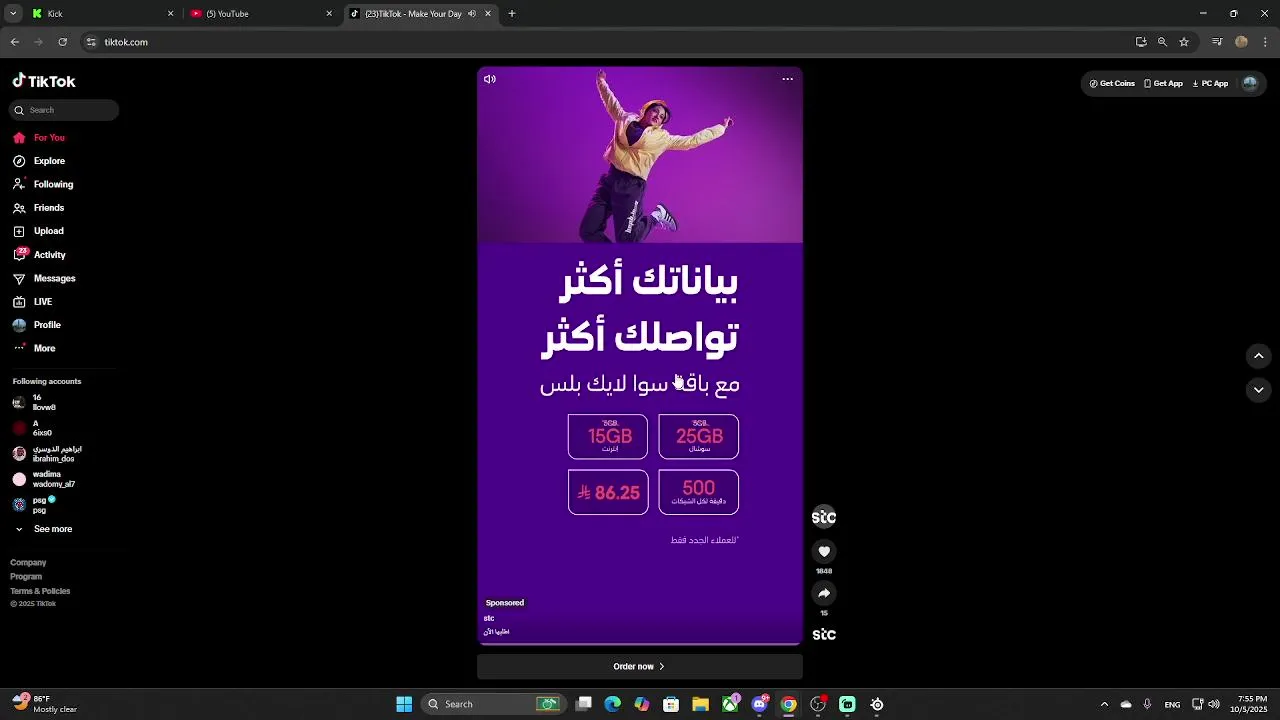Click the Windows taskbar Search box
Screen dimensions: 1280x720
[492, 704]
